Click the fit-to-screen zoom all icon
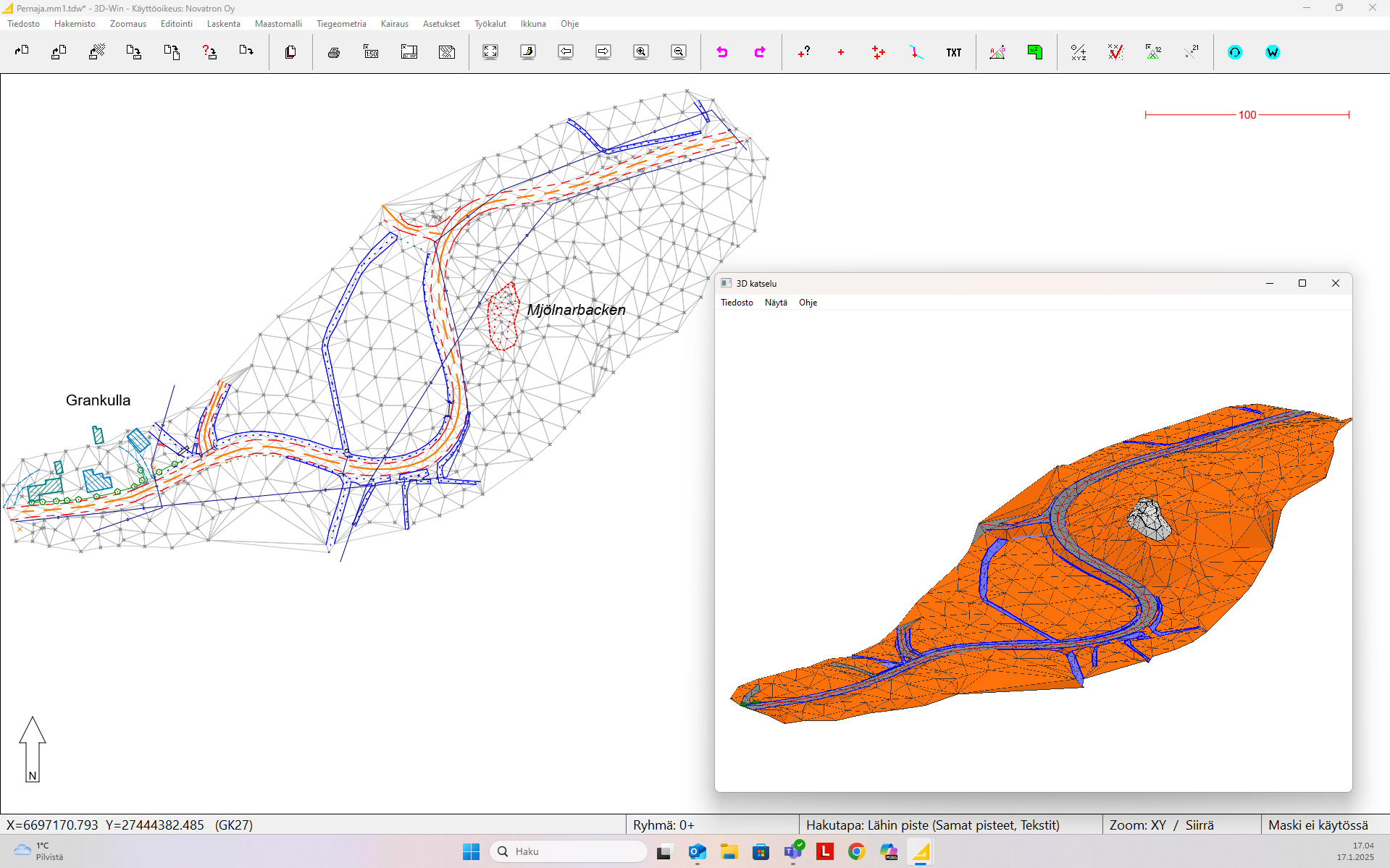This screenshot has height=868, width=1390. 490,52
